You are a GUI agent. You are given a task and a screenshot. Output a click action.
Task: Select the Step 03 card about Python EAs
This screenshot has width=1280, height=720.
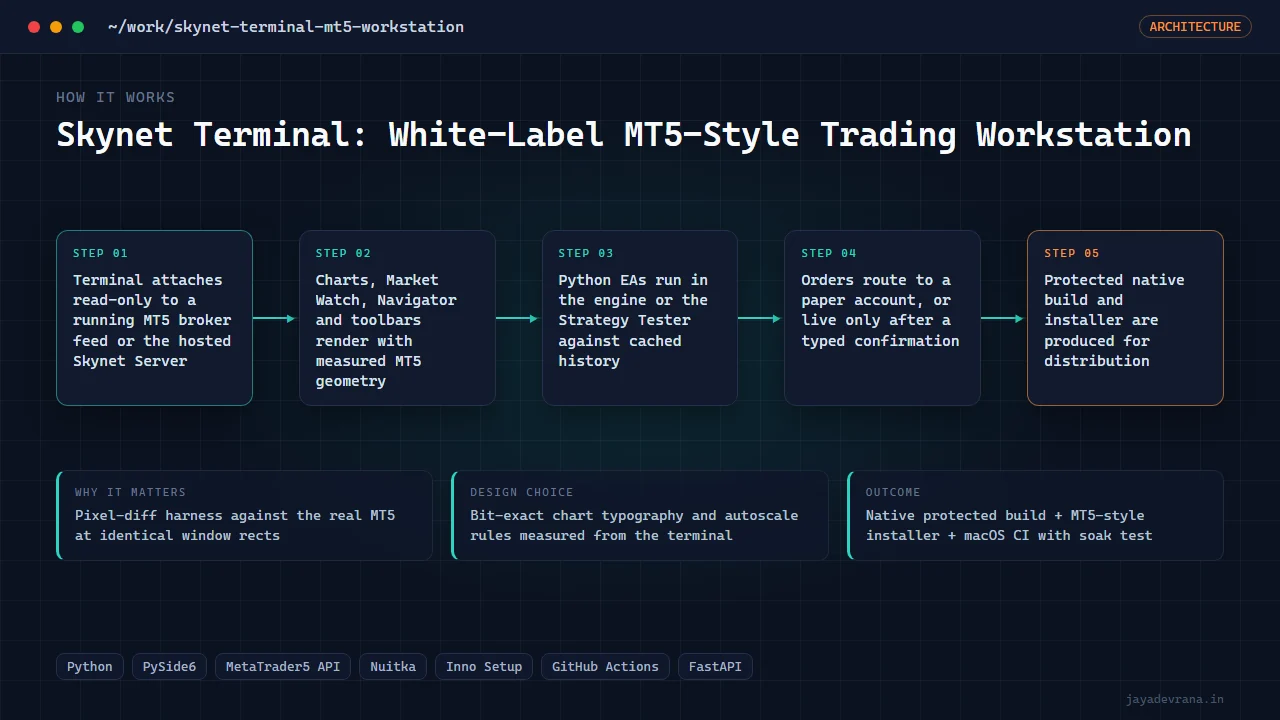(640, 318)
